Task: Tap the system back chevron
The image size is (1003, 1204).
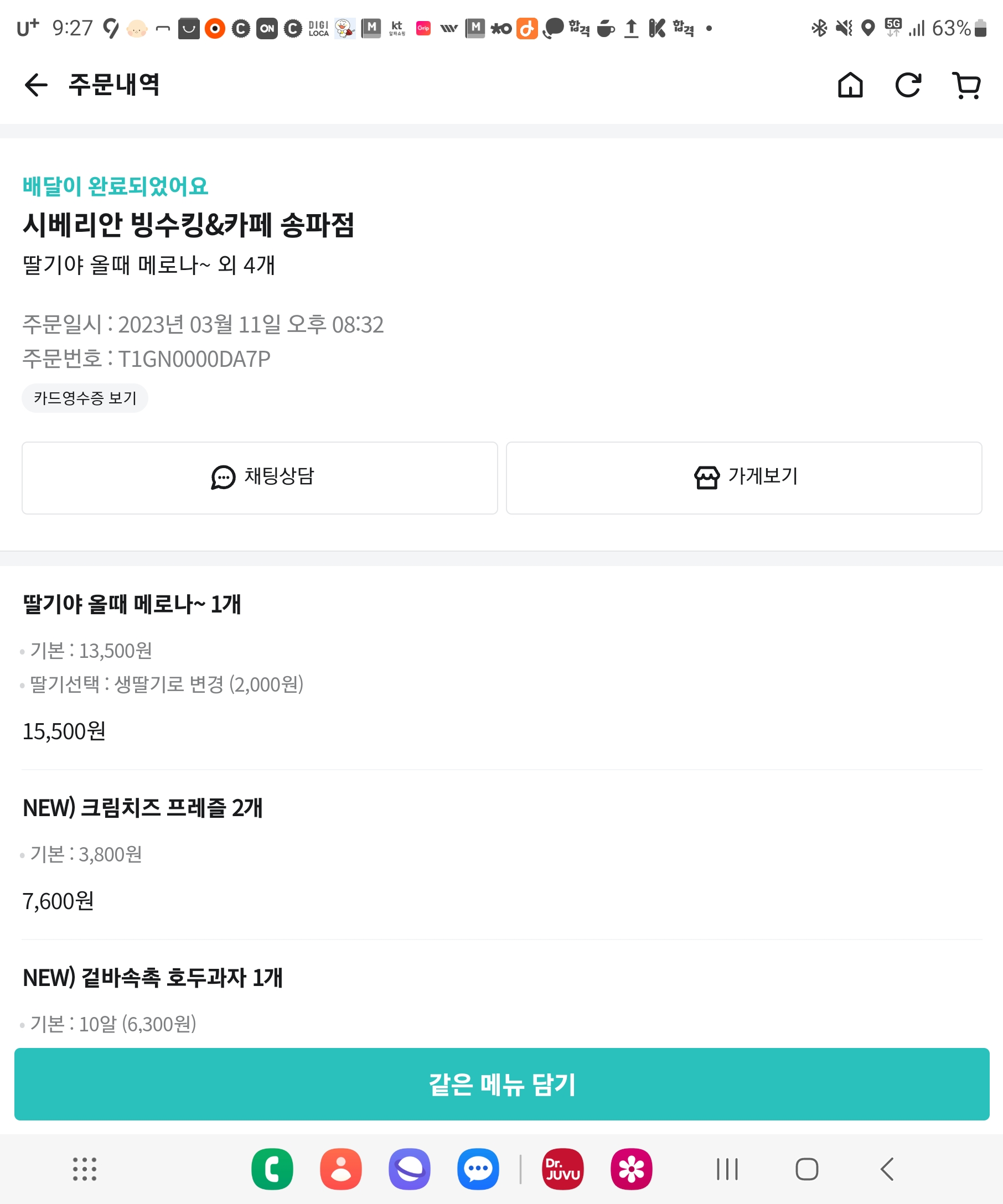Action: point(887,1169)
